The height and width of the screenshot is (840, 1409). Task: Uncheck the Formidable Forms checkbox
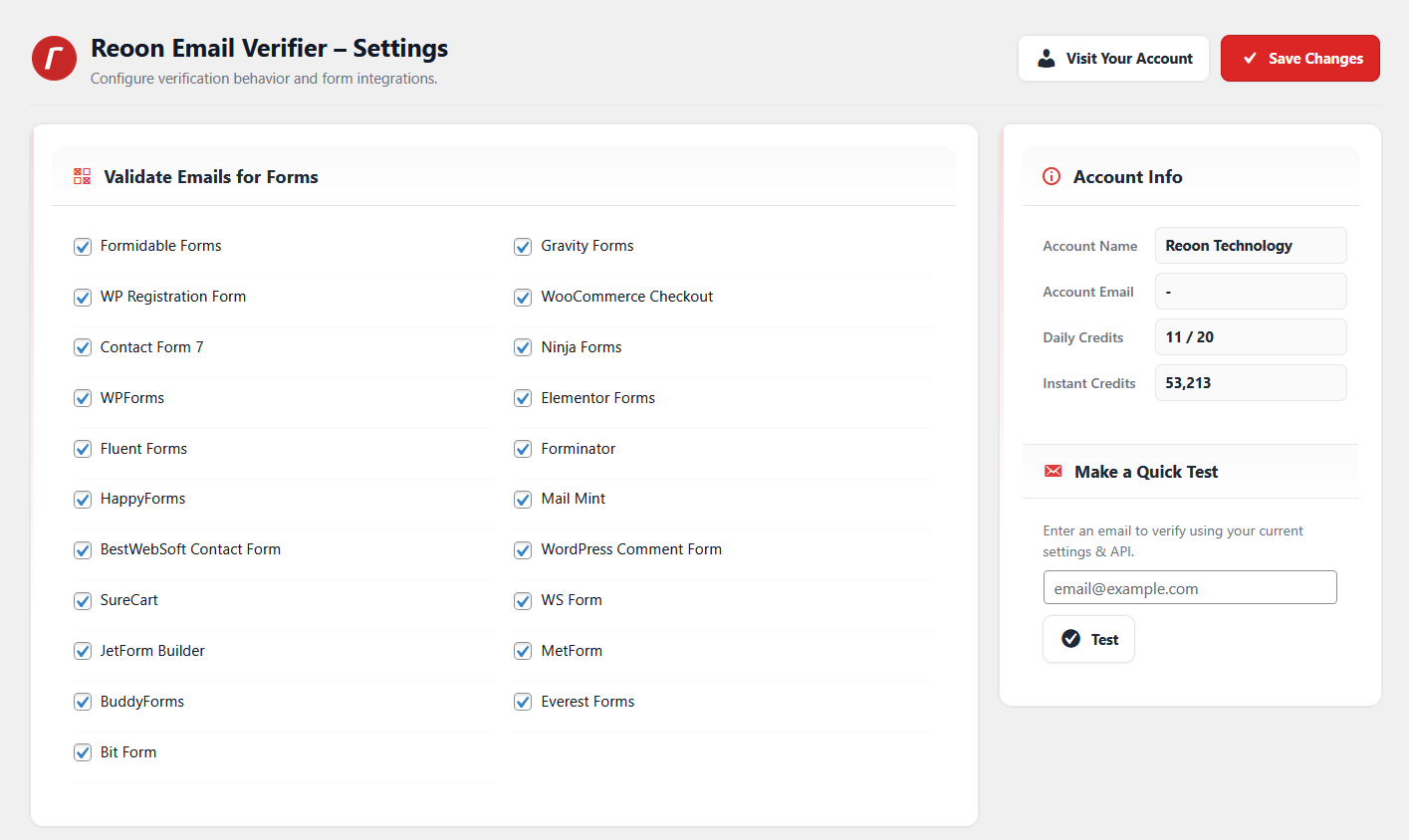[83, 247]
